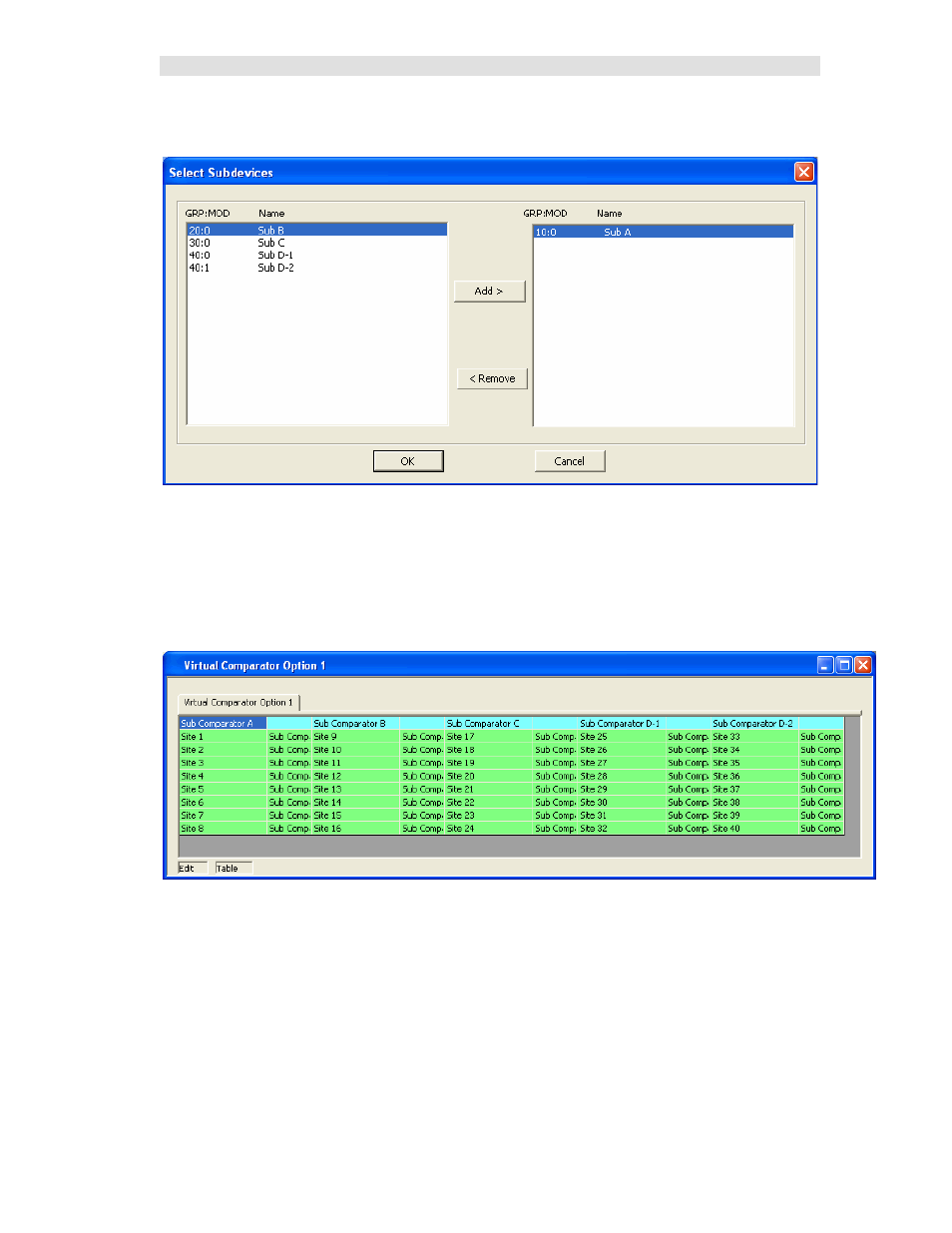Viewport: 952px width, 1233px height.
Task: Select the Site 2 cell
Action: 223,750
